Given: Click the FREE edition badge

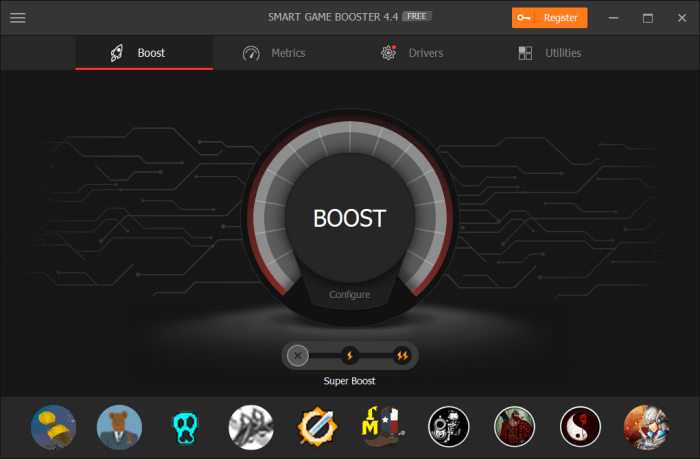Looking at the screenshot, I should tap(417, 17).
